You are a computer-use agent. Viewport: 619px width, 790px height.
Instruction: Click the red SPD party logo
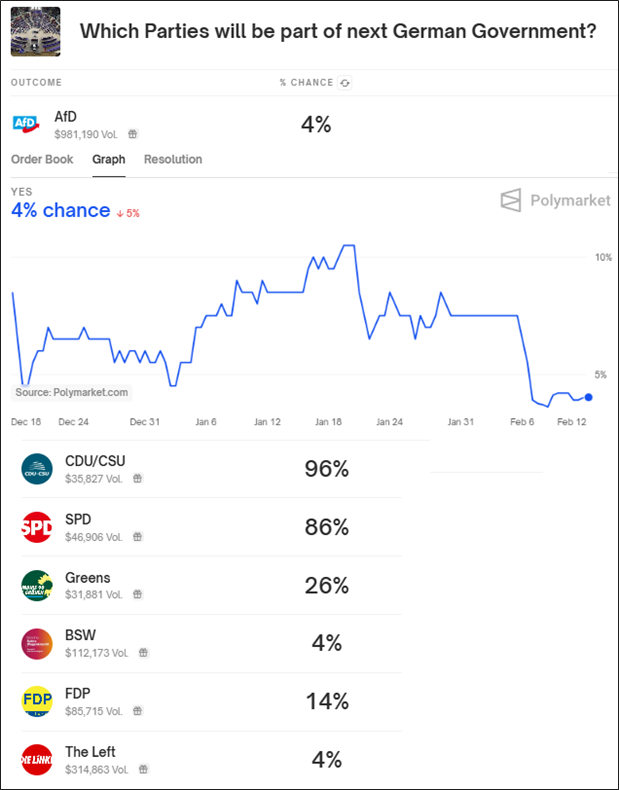coord(36,527)
